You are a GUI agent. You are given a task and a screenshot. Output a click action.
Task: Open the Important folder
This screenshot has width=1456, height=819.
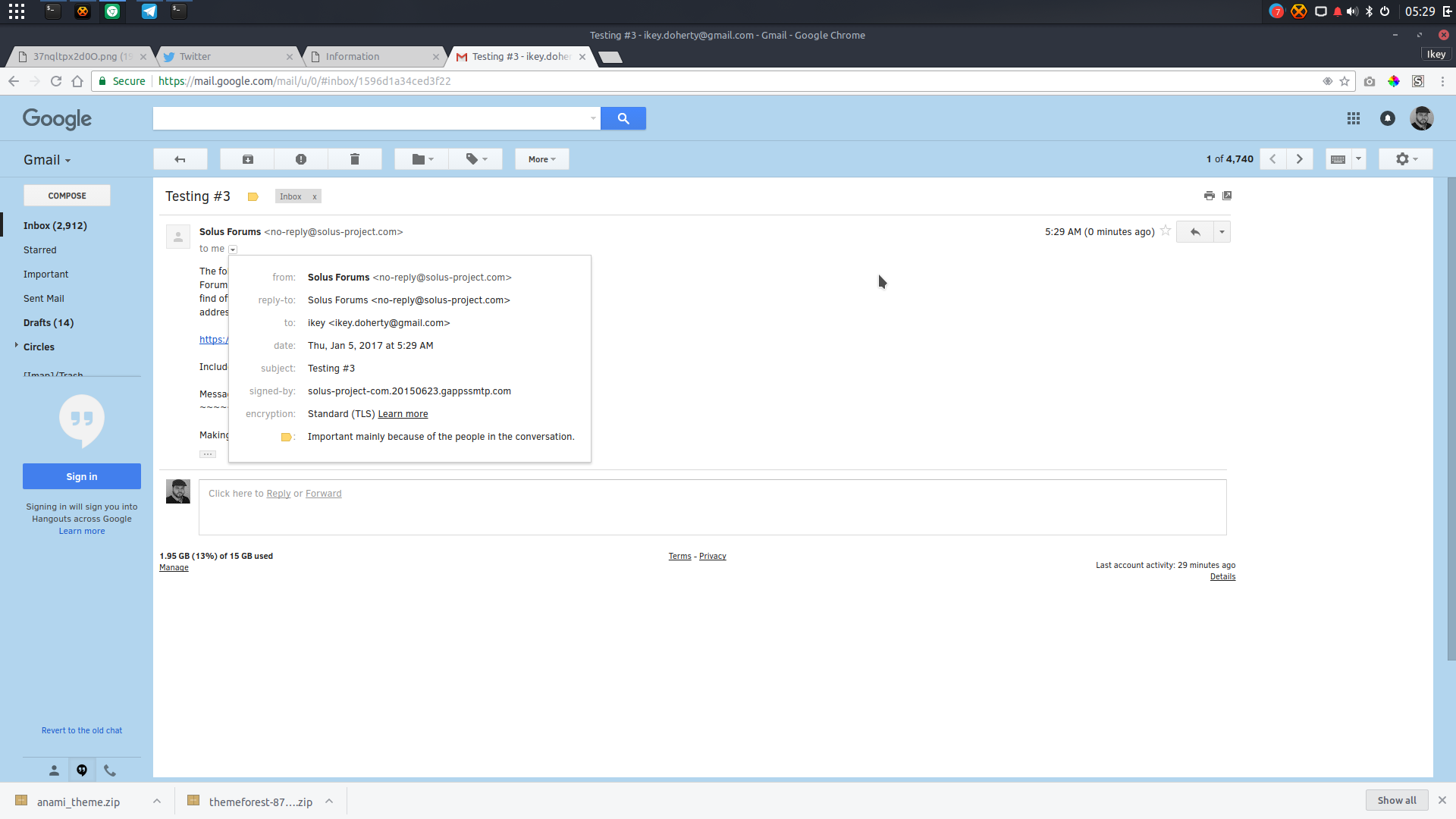click(45, 275)
